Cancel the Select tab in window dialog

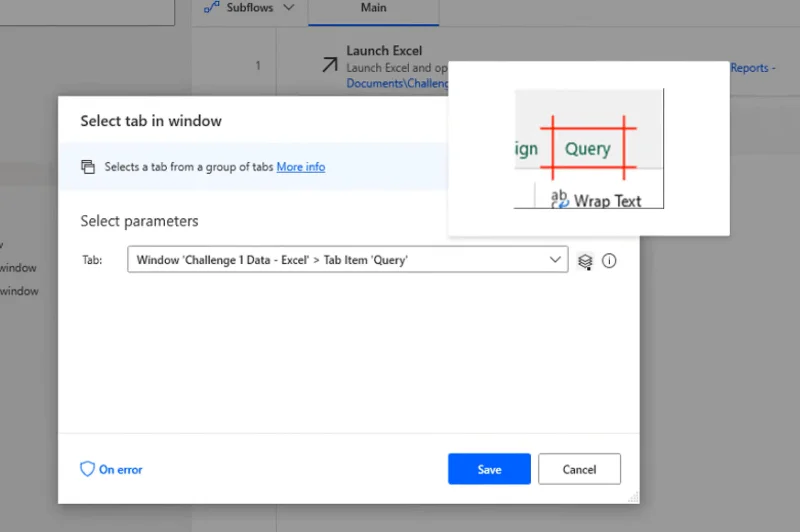579,469
